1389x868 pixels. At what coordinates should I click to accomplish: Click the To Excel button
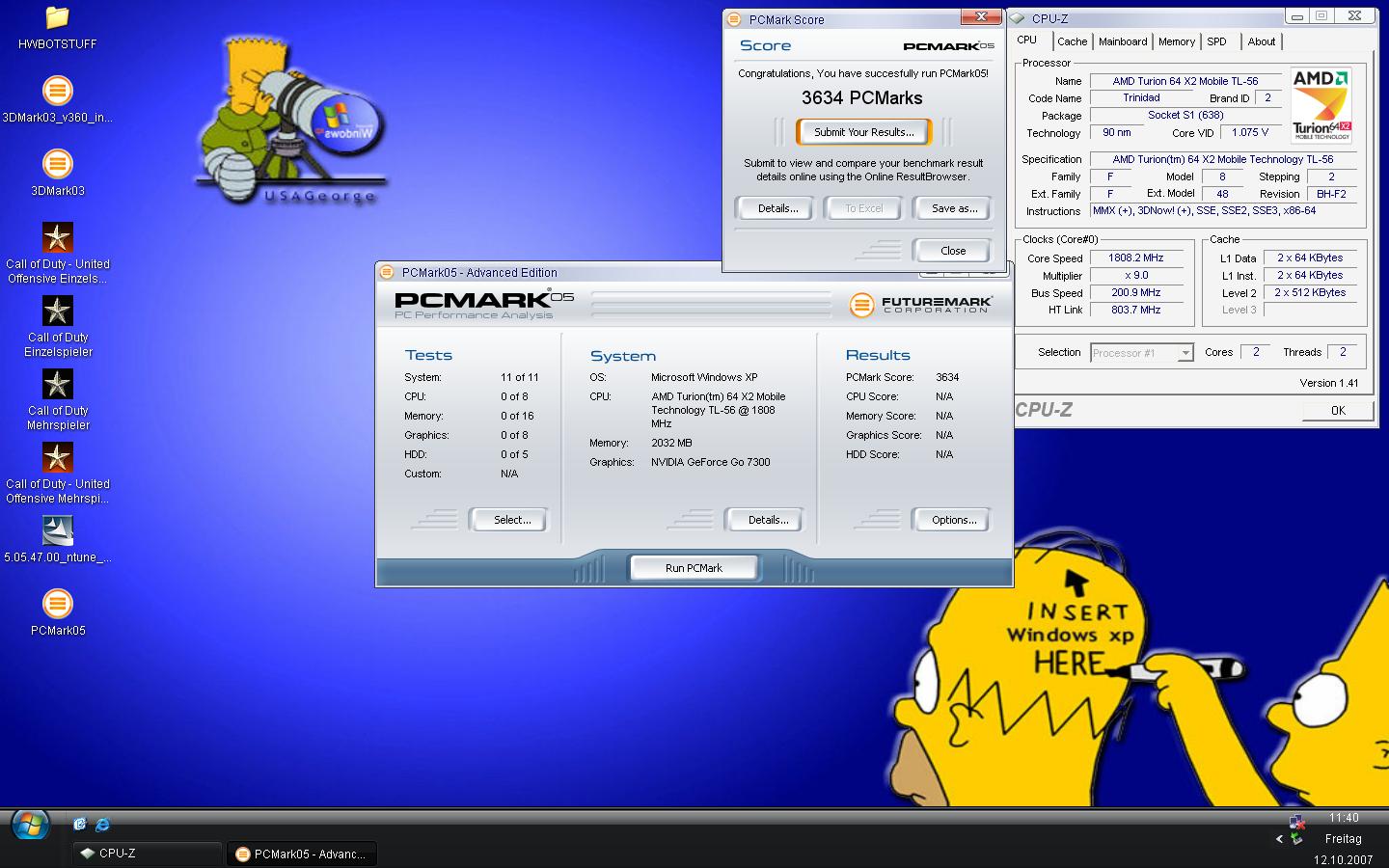click(x=863, y=208)
